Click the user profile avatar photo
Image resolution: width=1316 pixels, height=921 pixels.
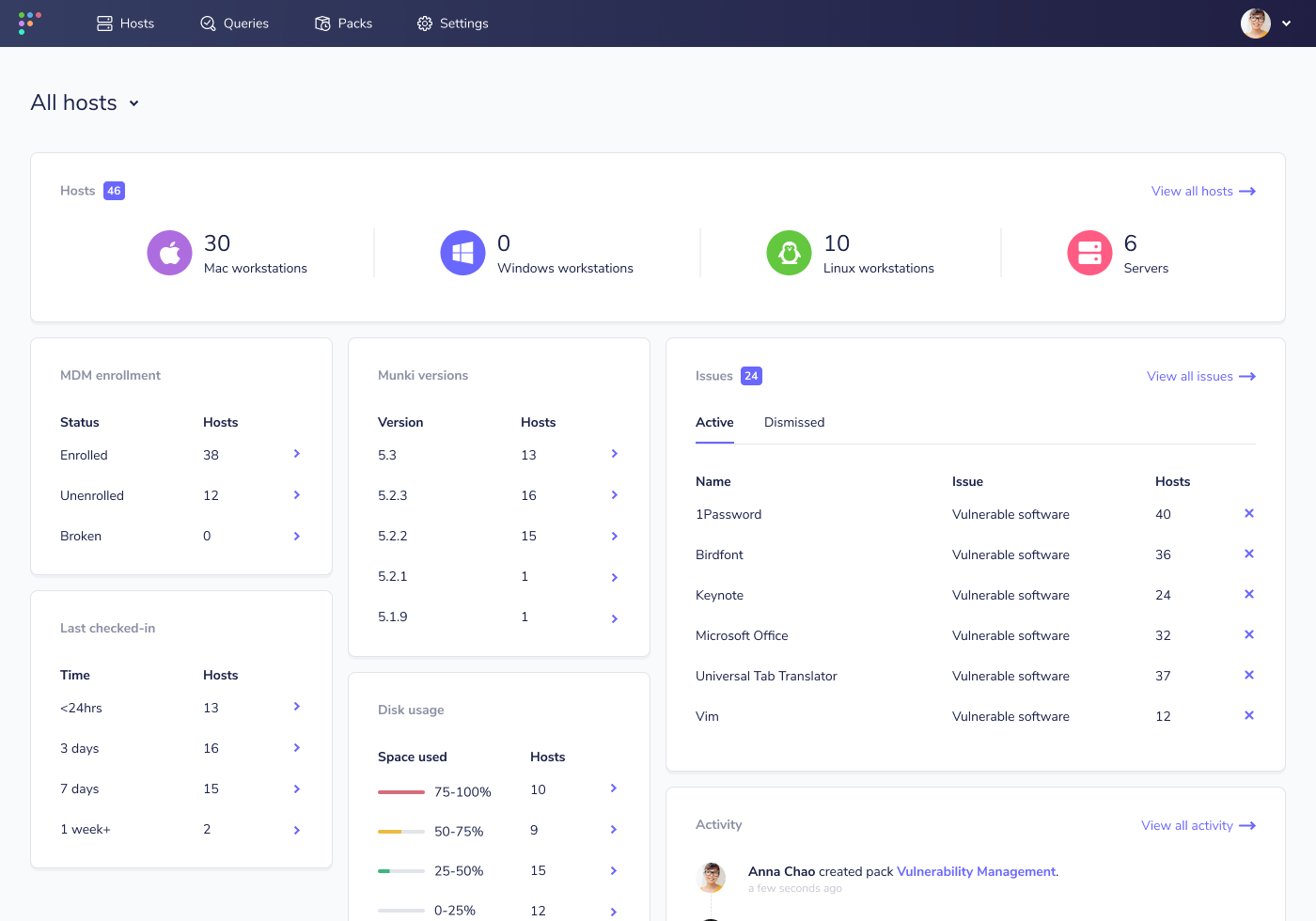click(x=1256, y=23)
